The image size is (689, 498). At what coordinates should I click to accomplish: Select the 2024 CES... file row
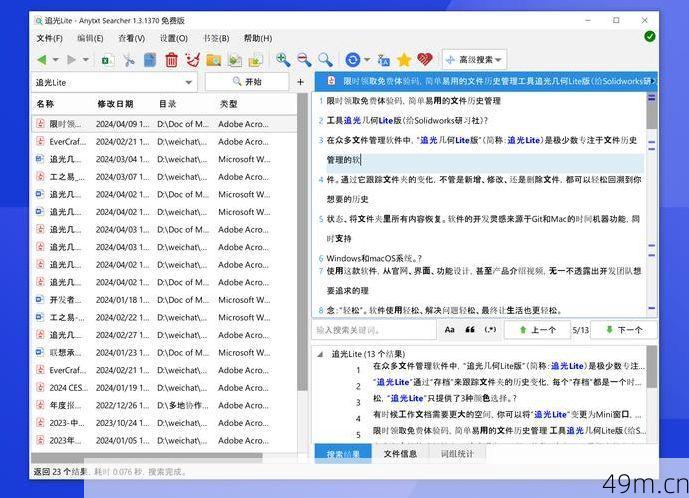pos(164,388)
